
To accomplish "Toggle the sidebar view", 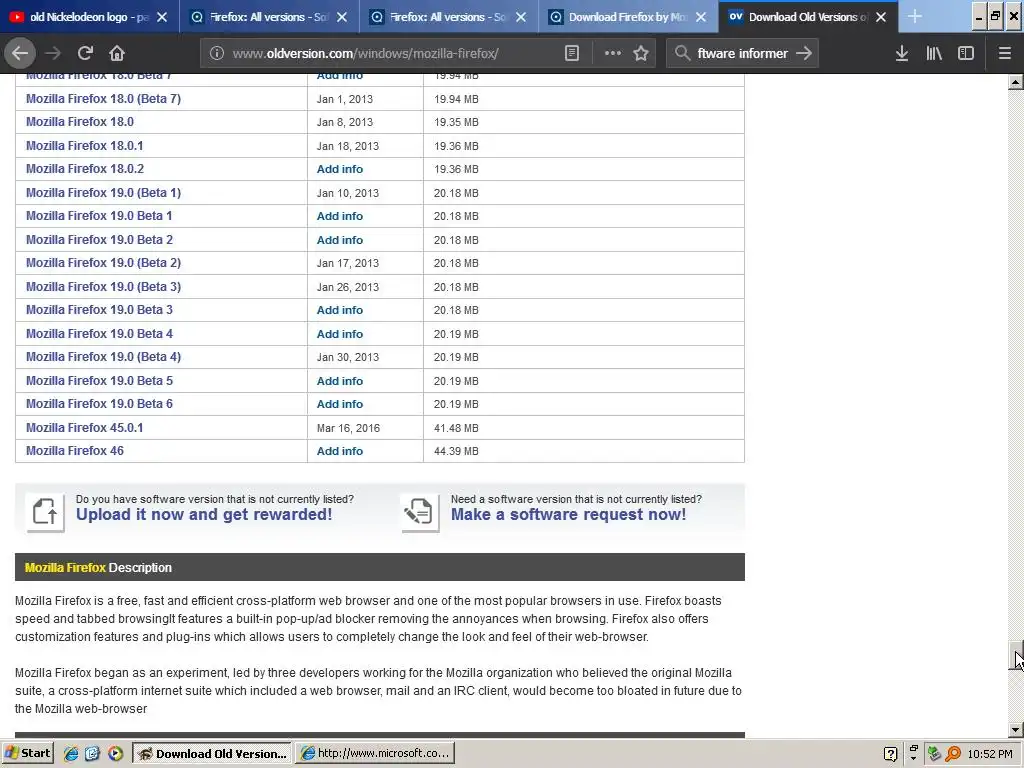I will pyautogui.click(x=966, y=54).
